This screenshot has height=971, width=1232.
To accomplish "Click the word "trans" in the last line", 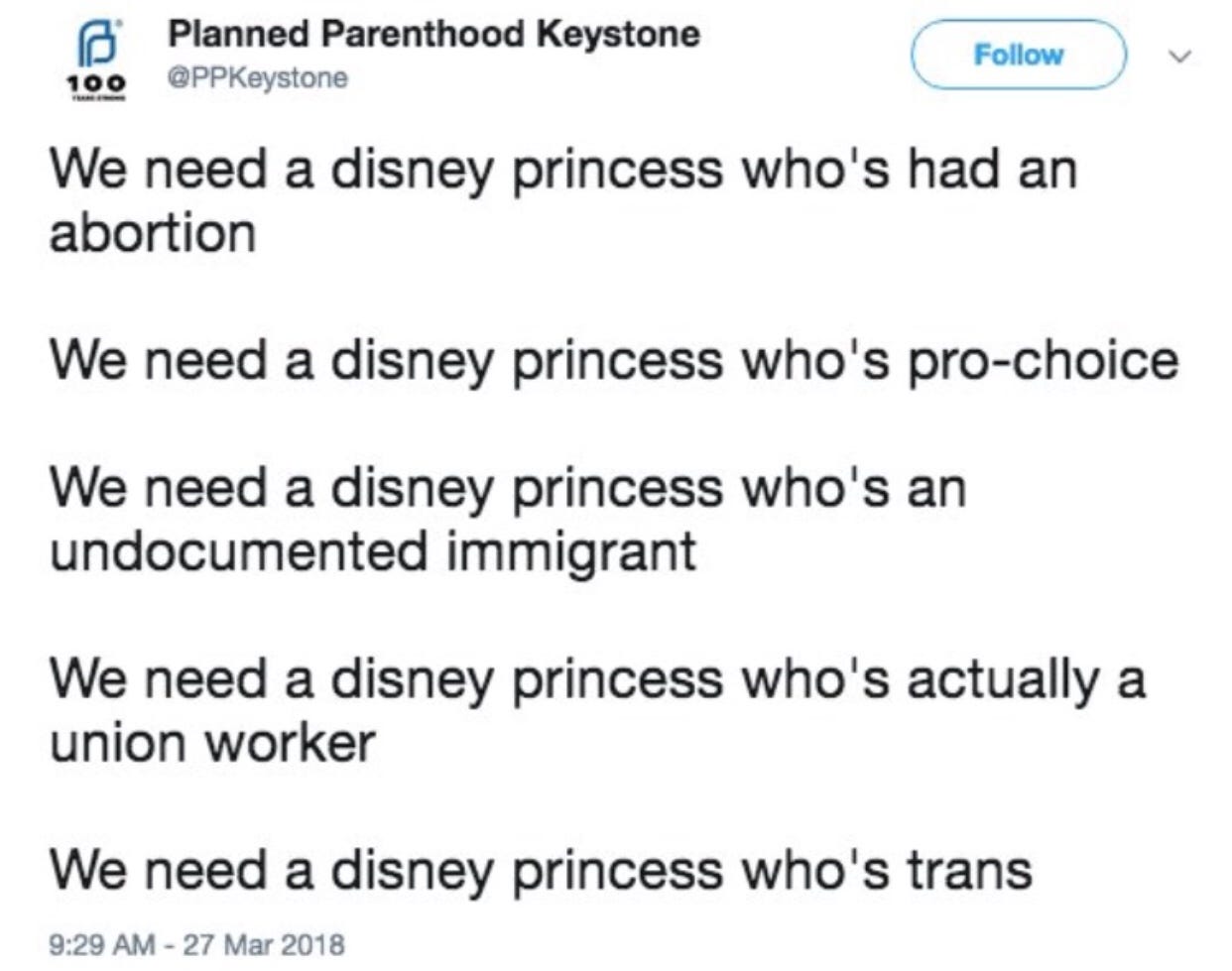I will coord(968,871).
